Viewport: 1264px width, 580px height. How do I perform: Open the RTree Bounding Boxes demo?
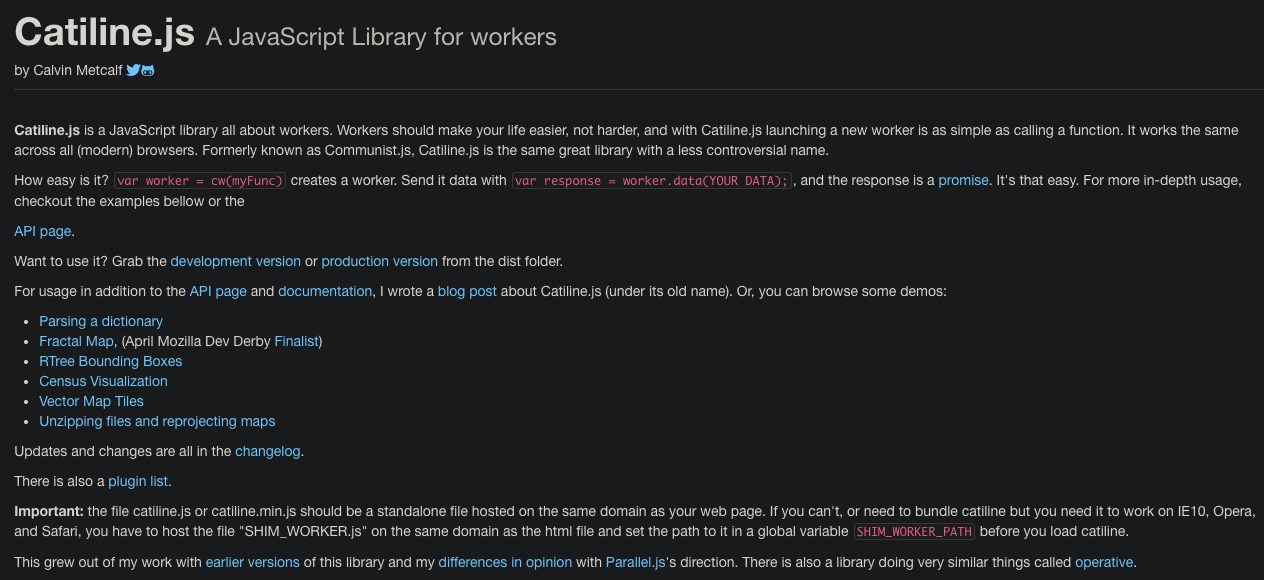tap(111, 361)
